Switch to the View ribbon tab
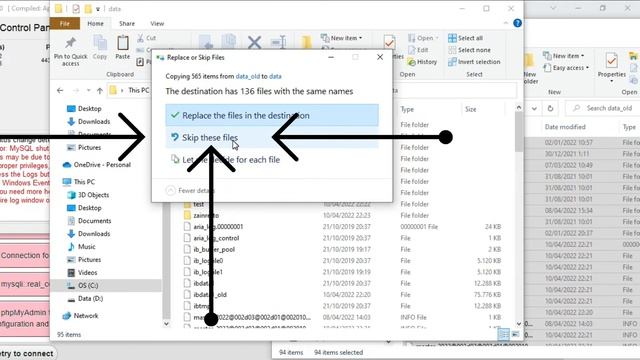The height and width of the screenshot is (360, 640). pos(157,24)
